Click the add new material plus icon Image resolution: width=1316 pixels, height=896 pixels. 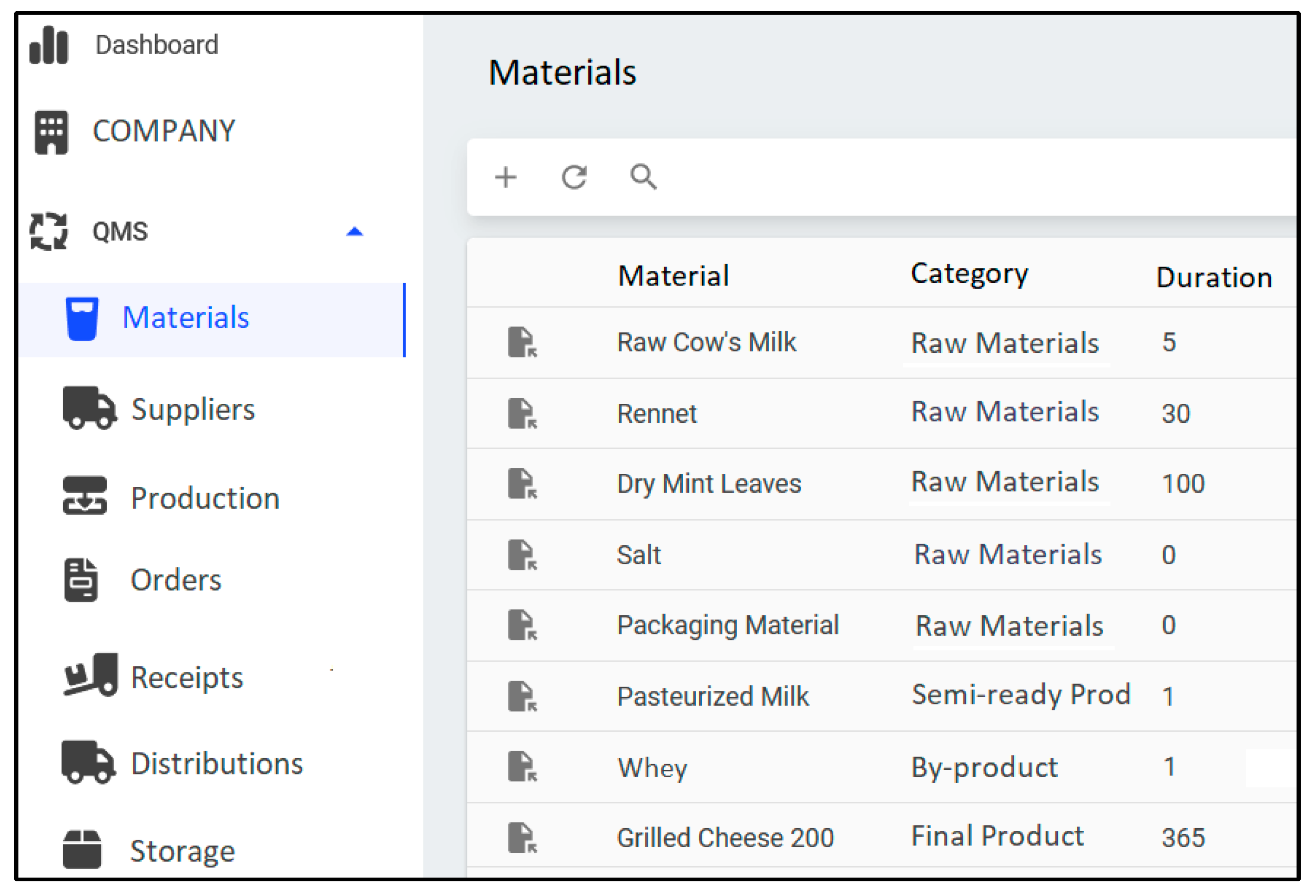click(x=506, y=177)
